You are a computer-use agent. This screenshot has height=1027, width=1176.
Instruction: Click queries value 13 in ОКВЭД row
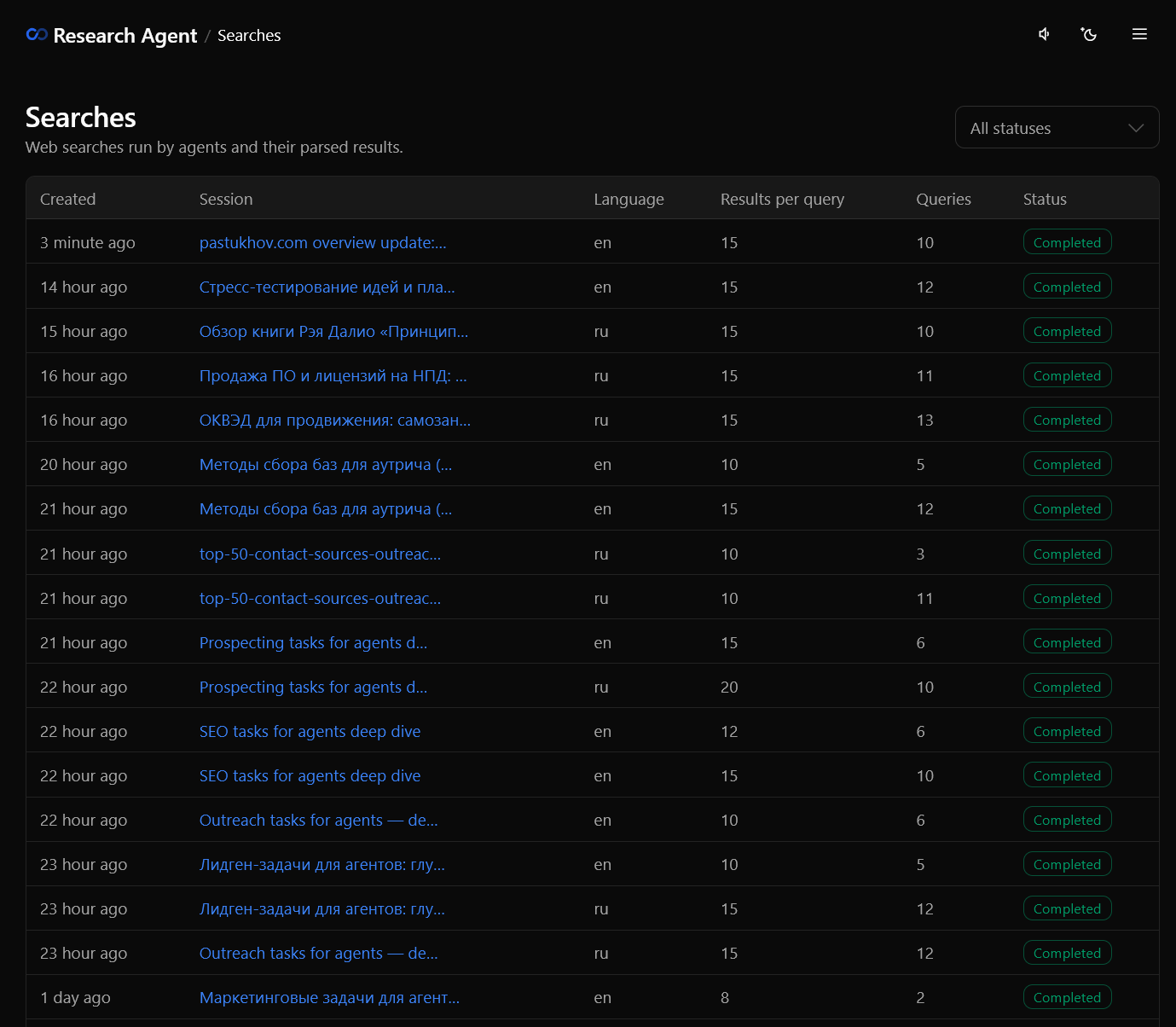click(x=925, y=421)
